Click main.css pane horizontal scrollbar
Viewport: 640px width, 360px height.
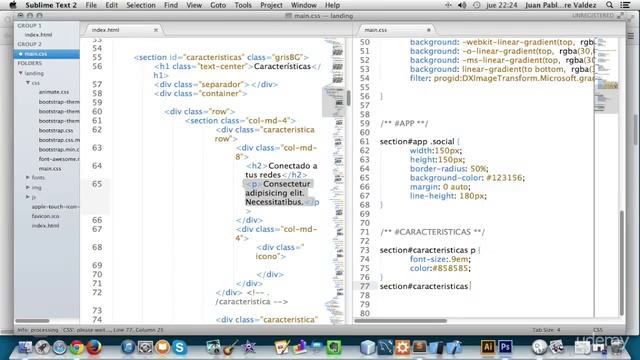pyautogui.click(x=400, y=321)
